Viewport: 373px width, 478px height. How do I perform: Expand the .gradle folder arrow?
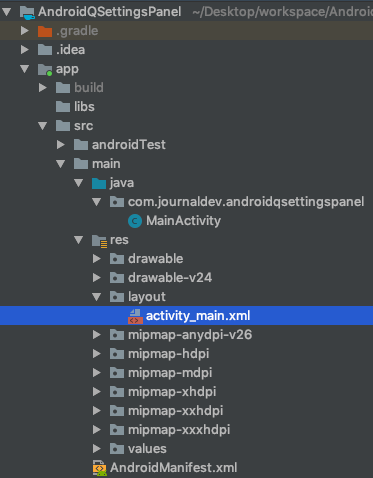[x=25, y=31]
